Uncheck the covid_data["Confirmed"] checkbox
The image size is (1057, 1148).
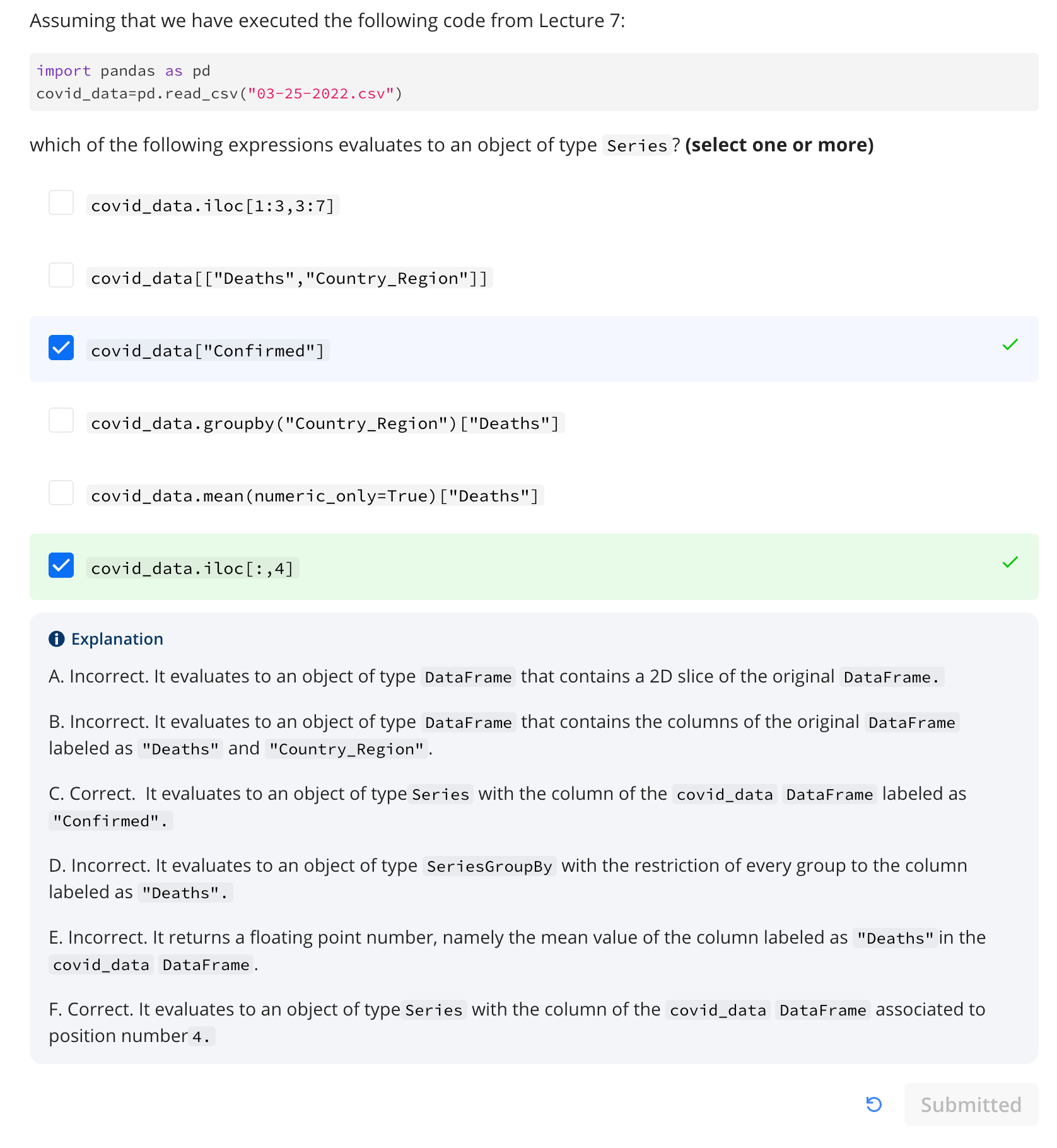tap(61, 348)
